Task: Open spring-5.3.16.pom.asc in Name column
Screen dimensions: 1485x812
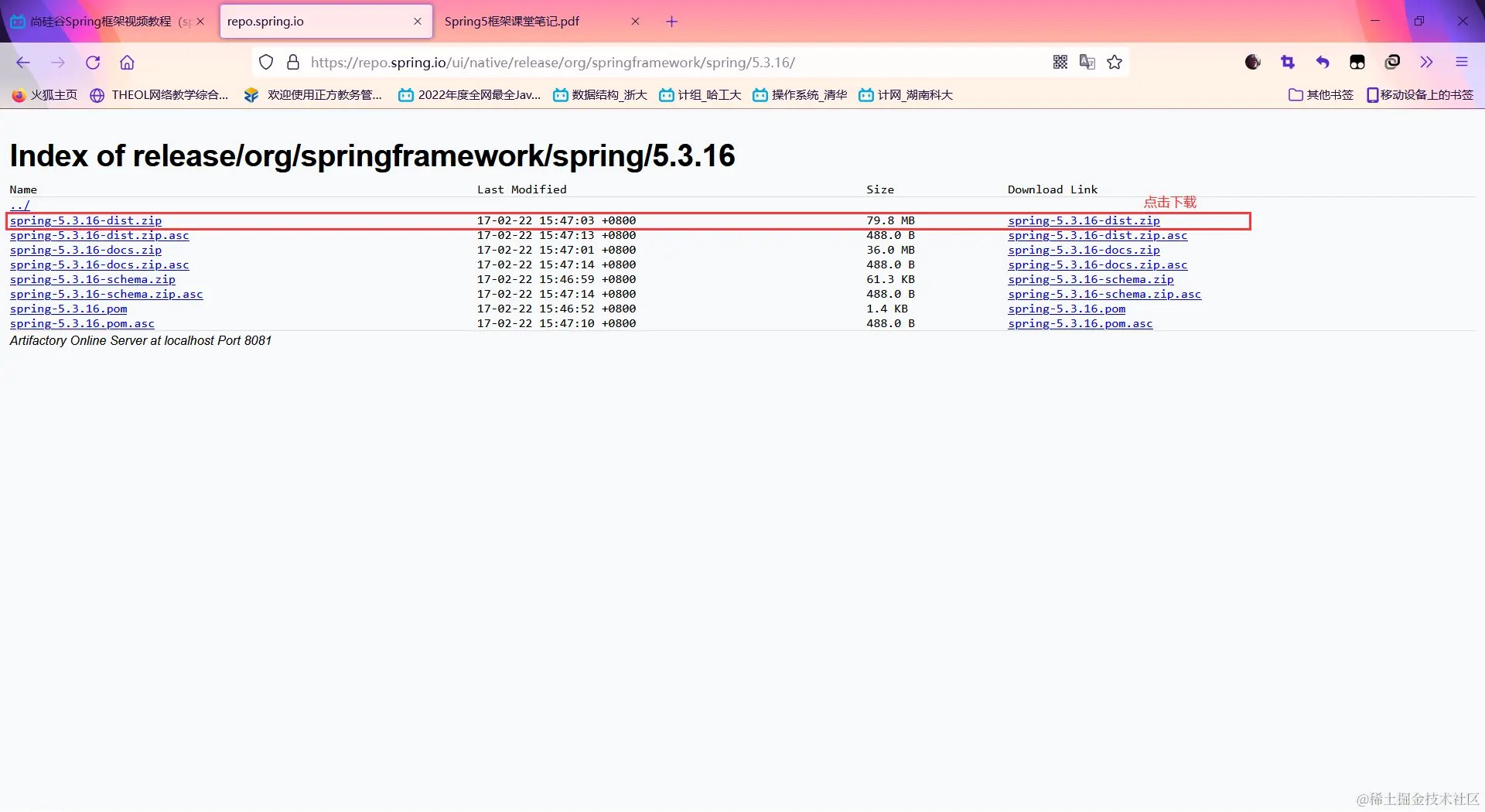Action: tap(83, 323)
